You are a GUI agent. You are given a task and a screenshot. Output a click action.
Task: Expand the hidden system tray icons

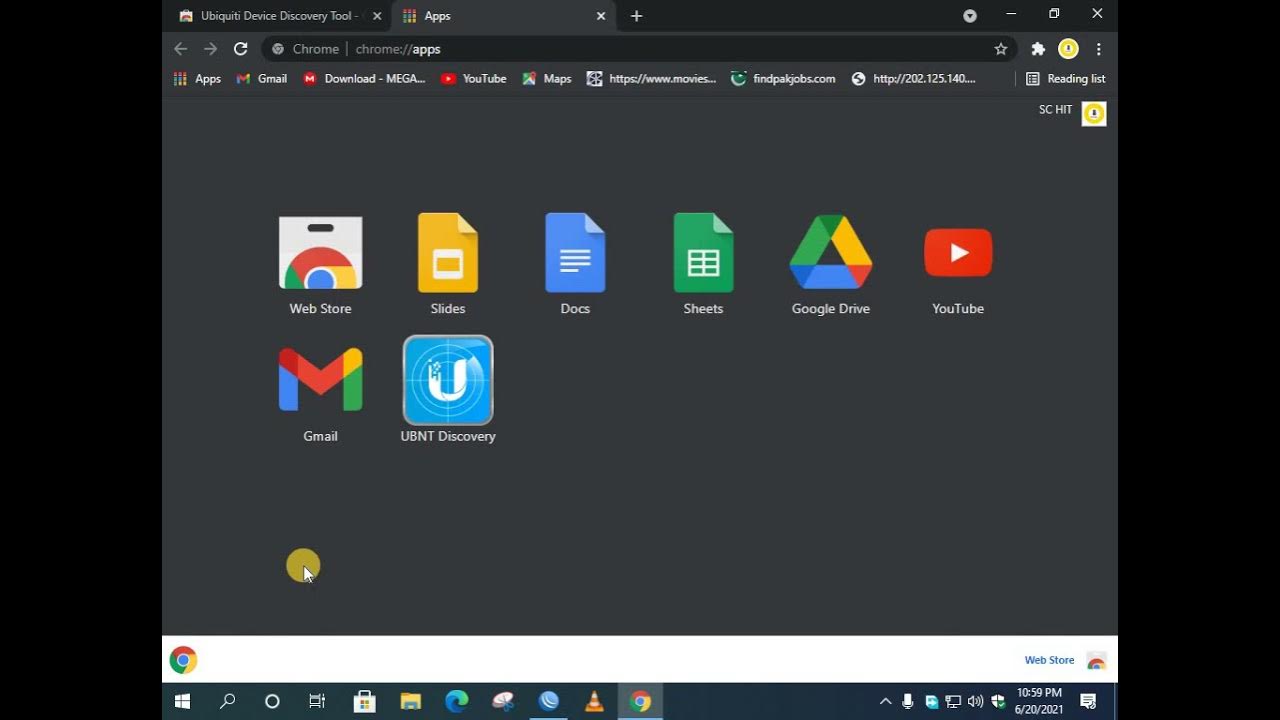(x=885, y=701)
